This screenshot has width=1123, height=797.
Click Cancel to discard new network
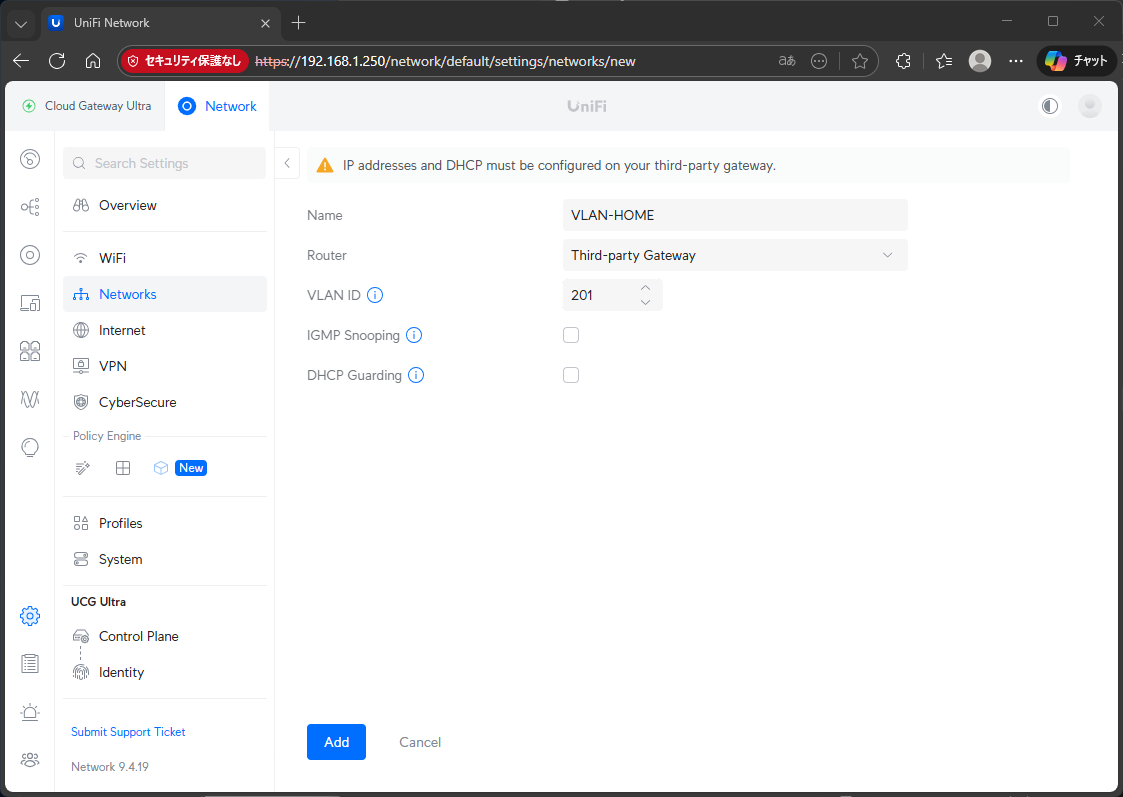[x=420, y=742]
